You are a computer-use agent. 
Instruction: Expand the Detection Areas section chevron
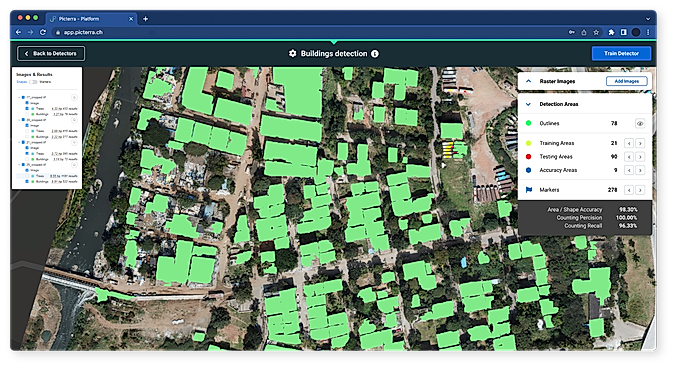(x=529, y=104)
